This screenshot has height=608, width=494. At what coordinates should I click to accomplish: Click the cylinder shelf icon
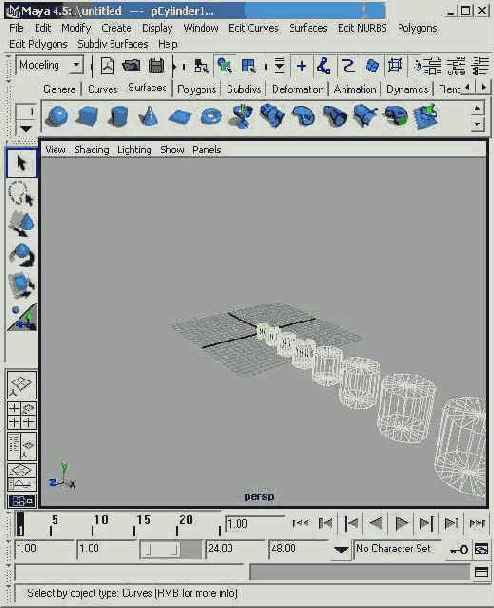tap(118, 116)
